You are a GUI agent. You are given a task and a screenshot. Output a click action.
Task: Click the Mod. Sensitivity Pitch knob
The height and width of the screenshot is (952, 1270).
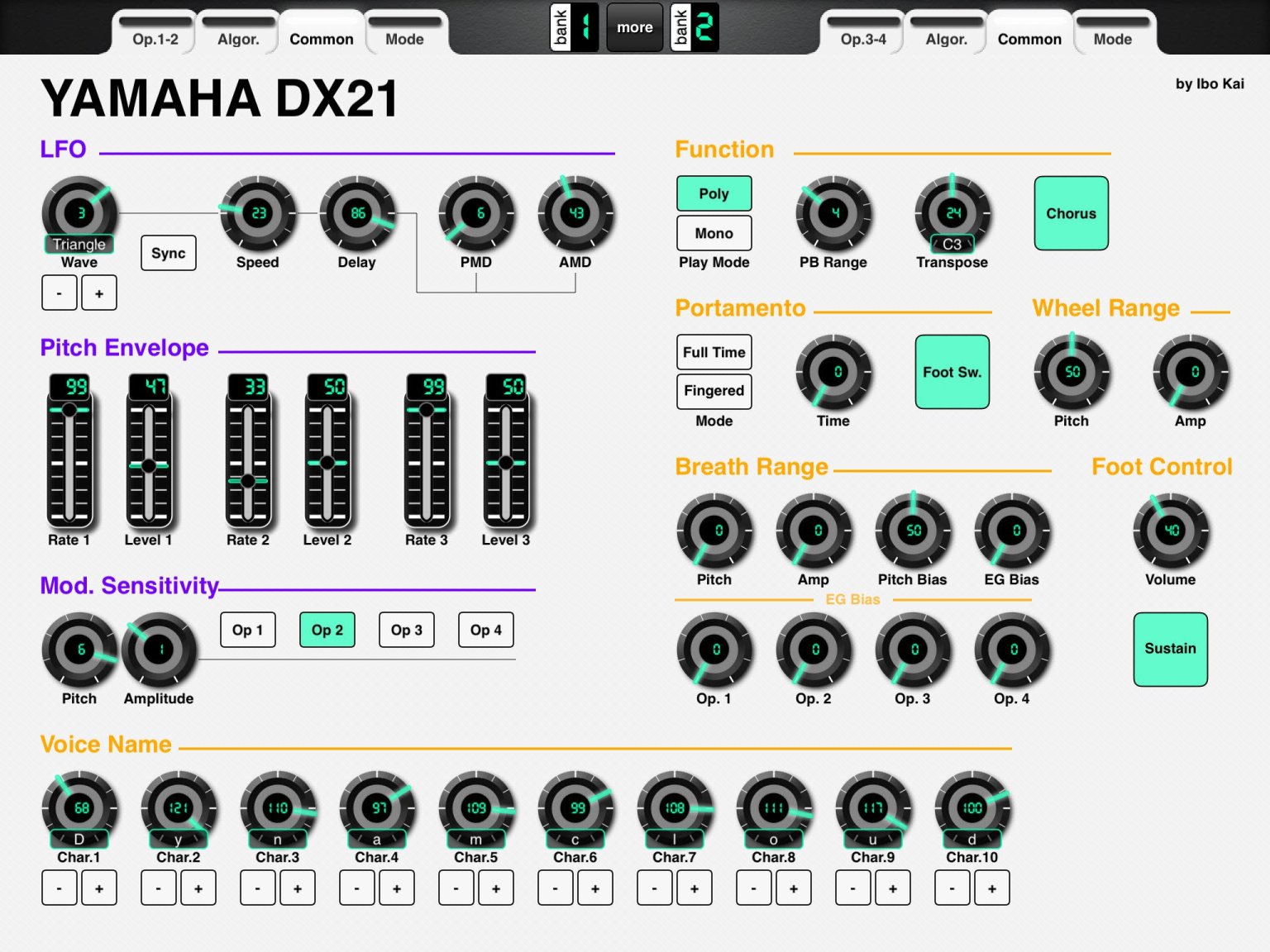(x=79, y=650)
